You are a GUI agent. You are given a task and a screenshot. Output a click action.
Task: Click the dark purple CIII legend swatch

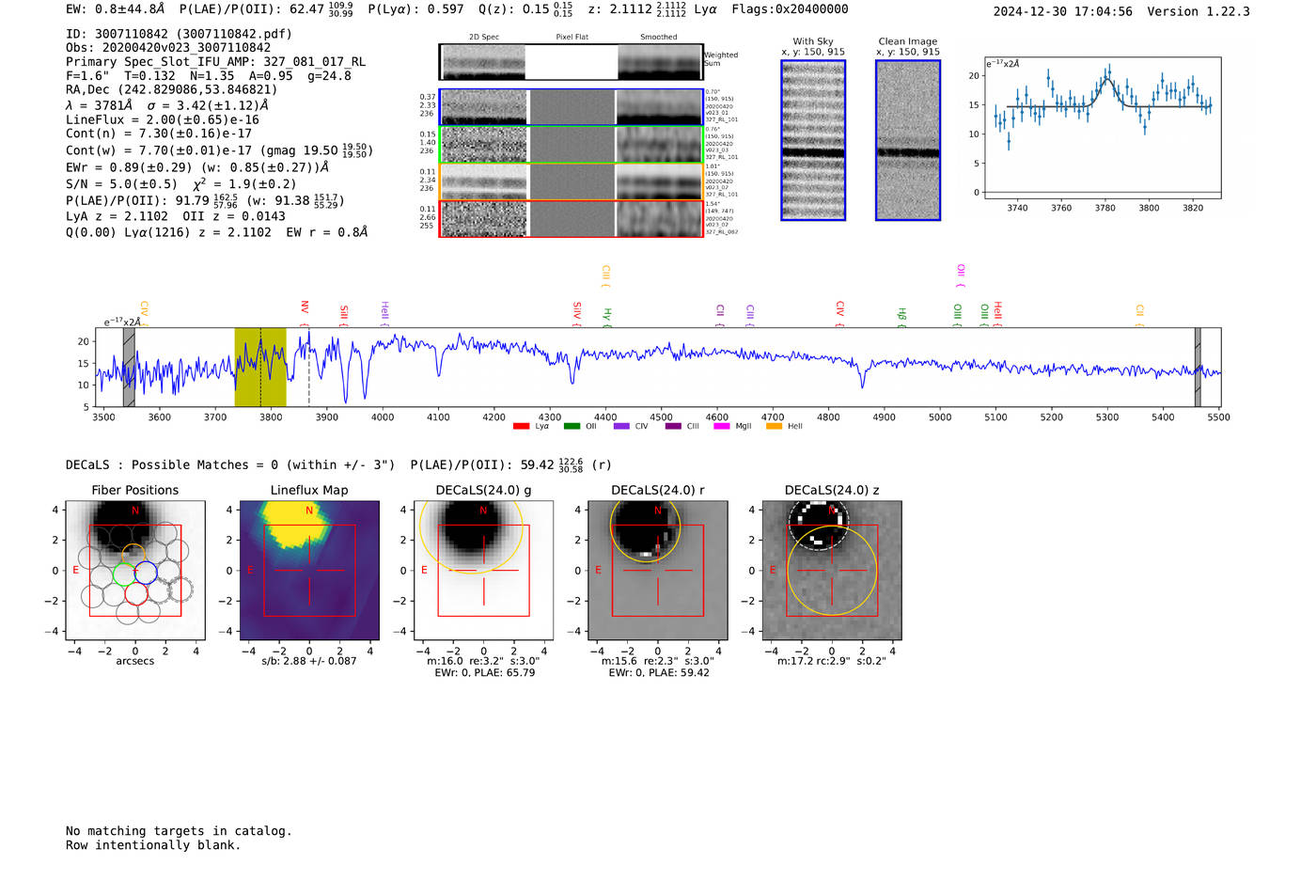[673, 427]
